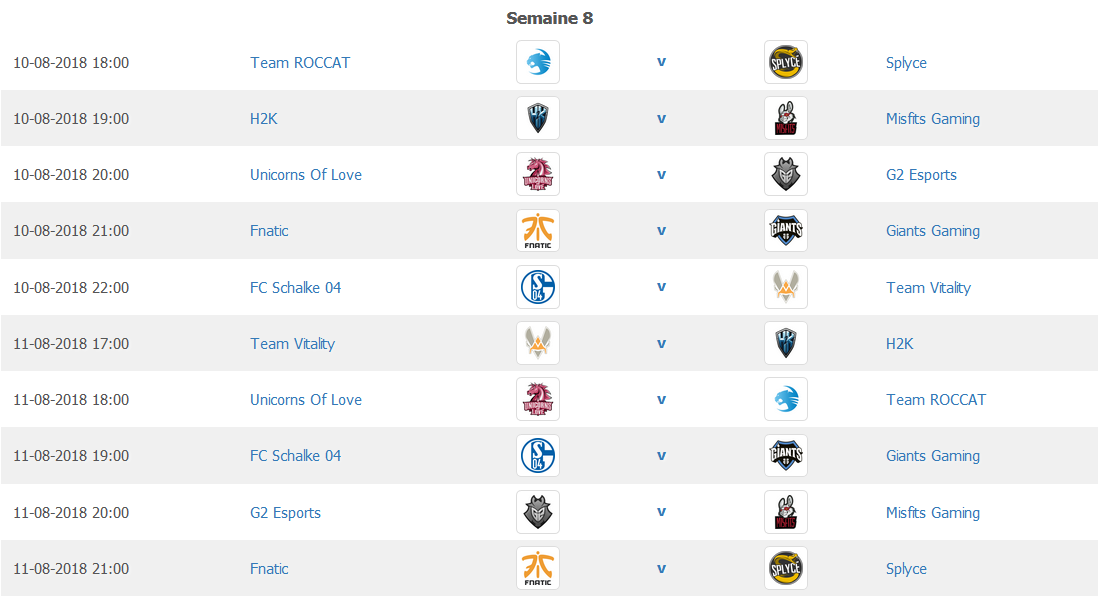The image size is (1098, 607).
Task: Open G2 Esports logo in 10-08 20:00 row
Action: click(786, 174)
